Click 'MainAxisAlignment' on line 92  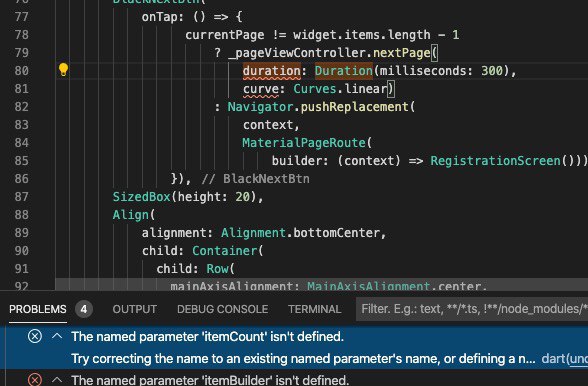tap(368, 286)
